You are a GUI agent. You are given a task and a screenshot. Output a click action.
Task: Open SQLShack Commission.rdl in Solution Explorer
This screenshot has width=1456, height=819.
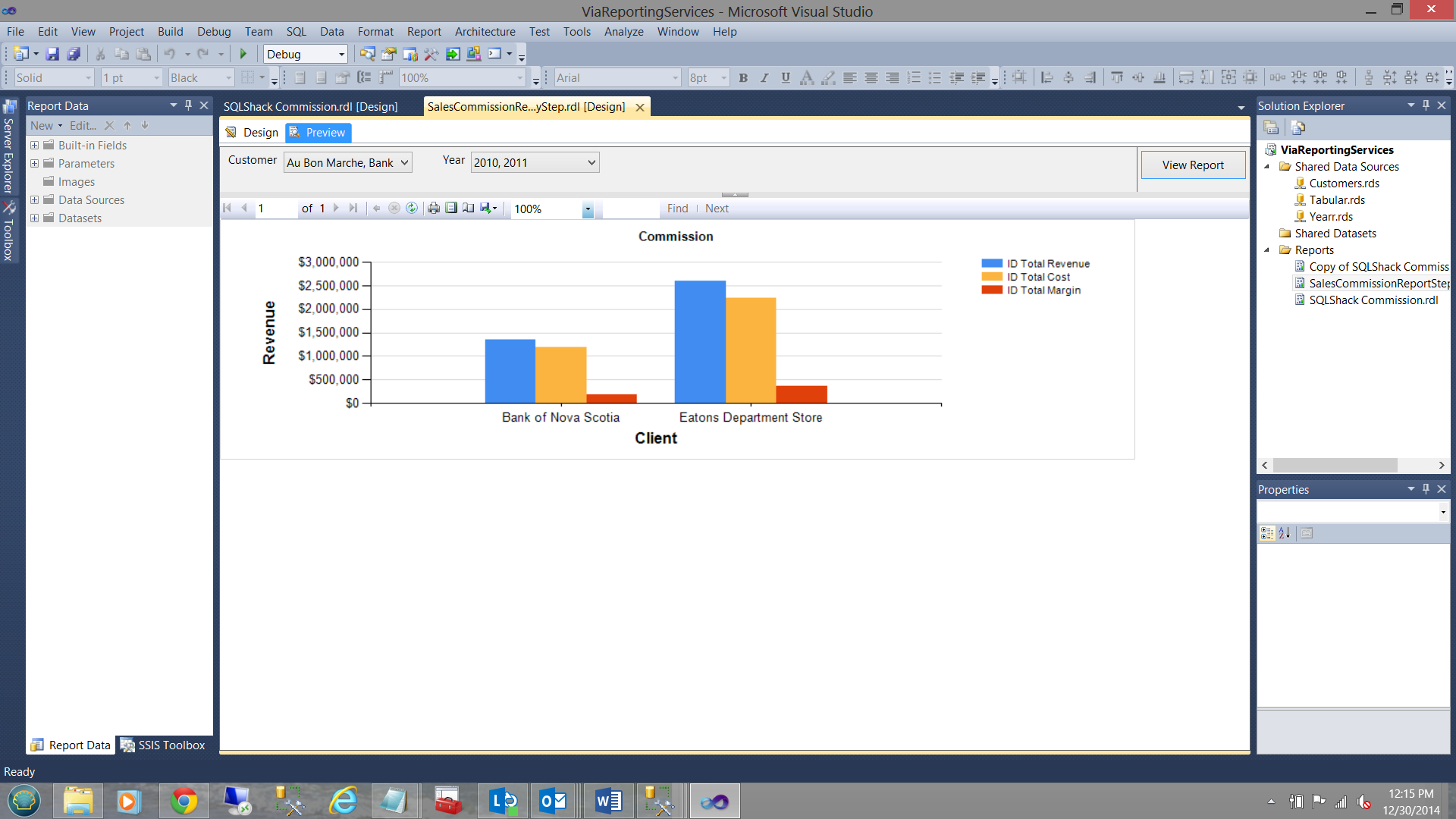coord(1373,300)
